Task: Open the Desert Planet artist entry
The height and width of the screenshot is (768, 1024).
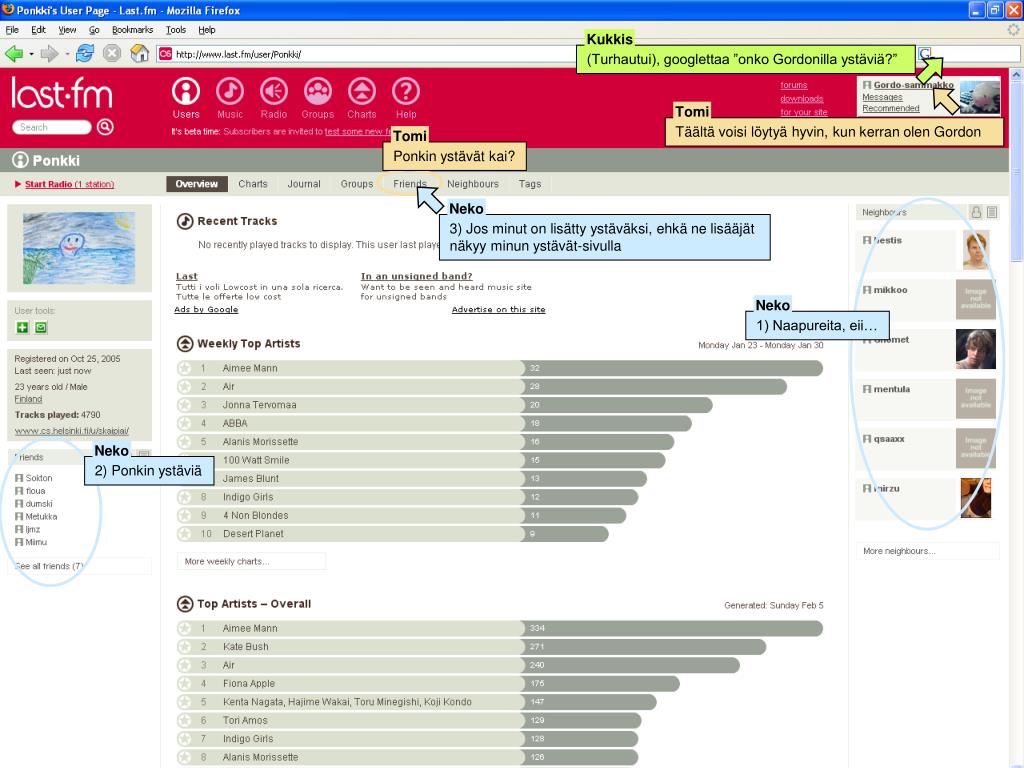Action: [x=253, y=534]
